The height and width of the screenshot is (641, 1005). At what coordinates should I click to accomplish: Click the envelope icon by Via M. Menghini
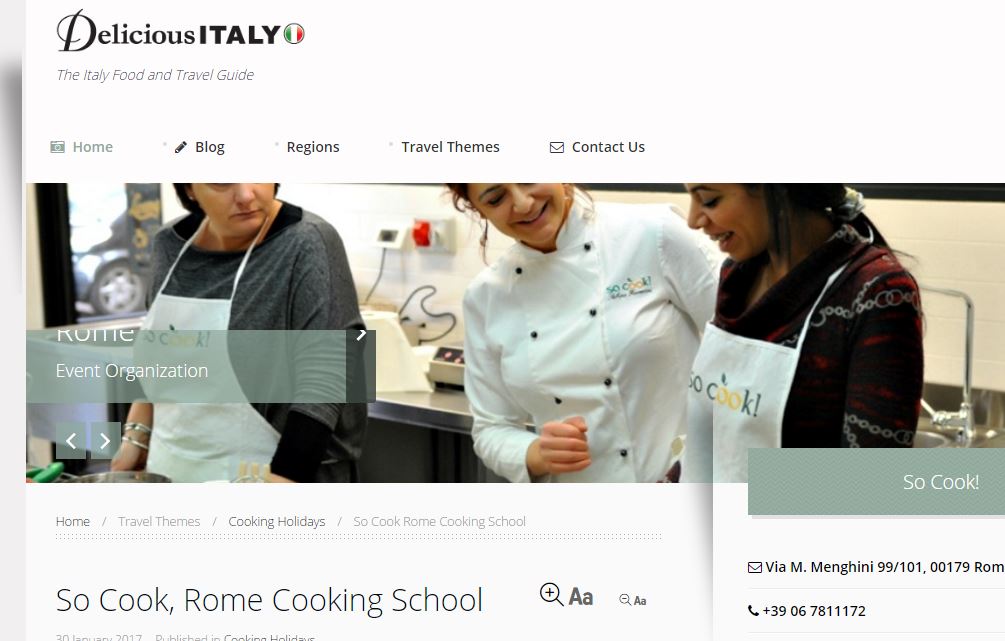pos(755,567)
